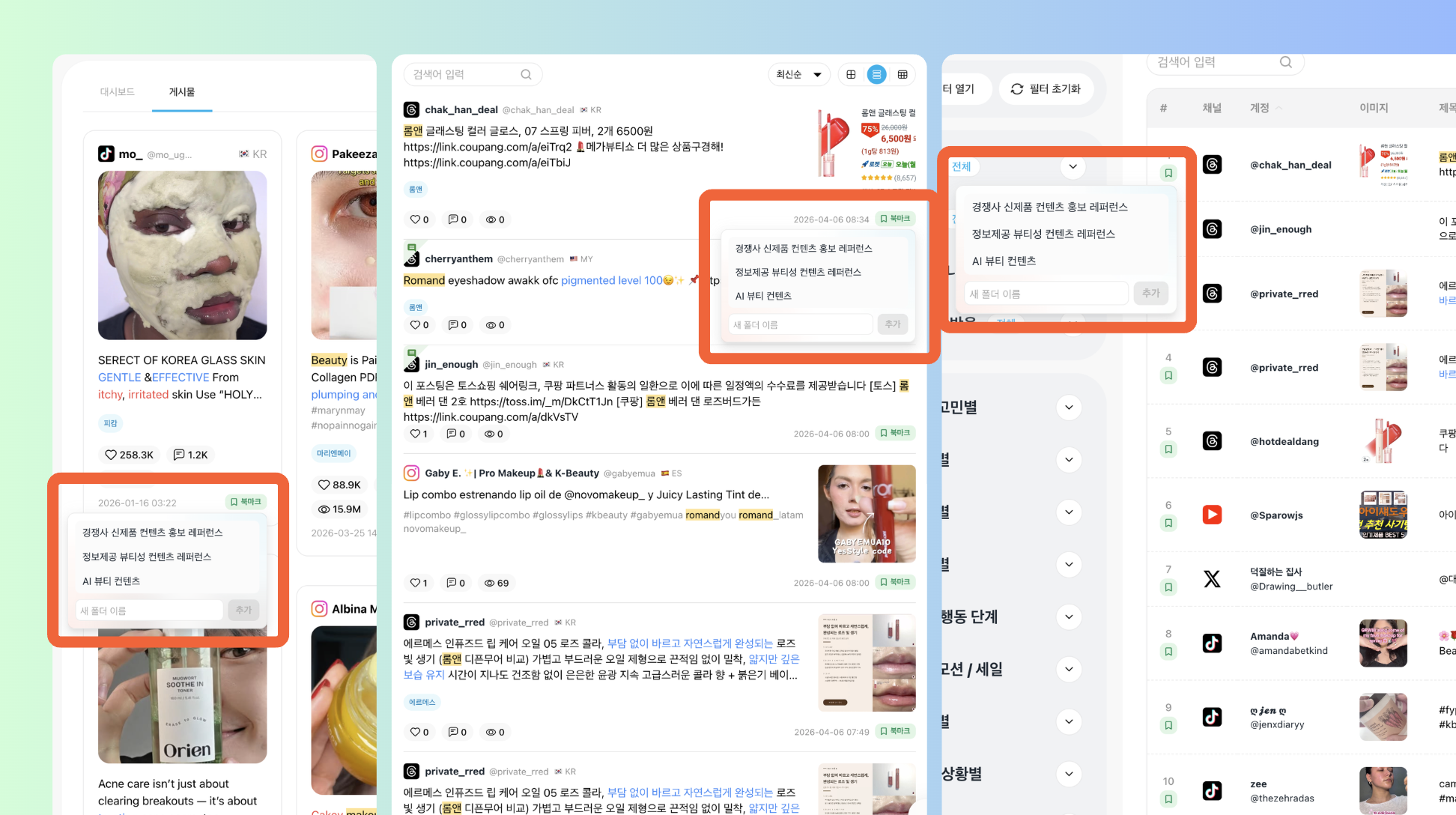This screenshot has height=815, width=1456.
Task: Toggle bookmark for row 5 @hotdealdang
Action: click(x=1168, y=449)
